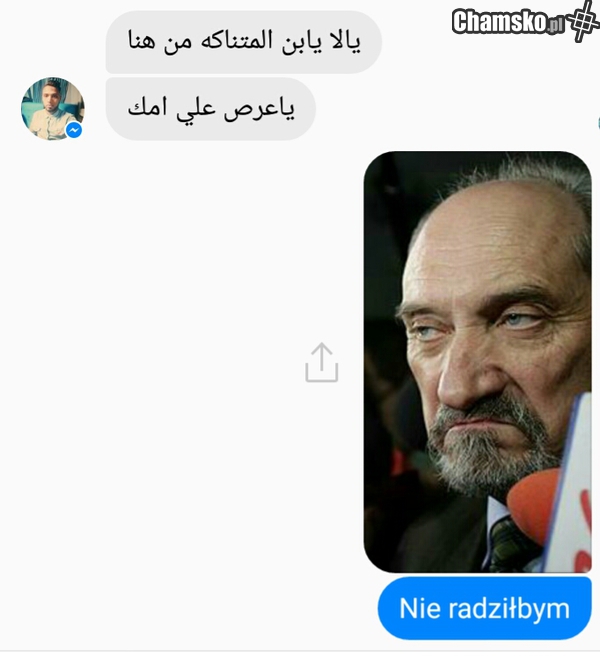600x665 pixels.
Task: Tap the word 'هنا' in first message
Action: coord(142,41)
